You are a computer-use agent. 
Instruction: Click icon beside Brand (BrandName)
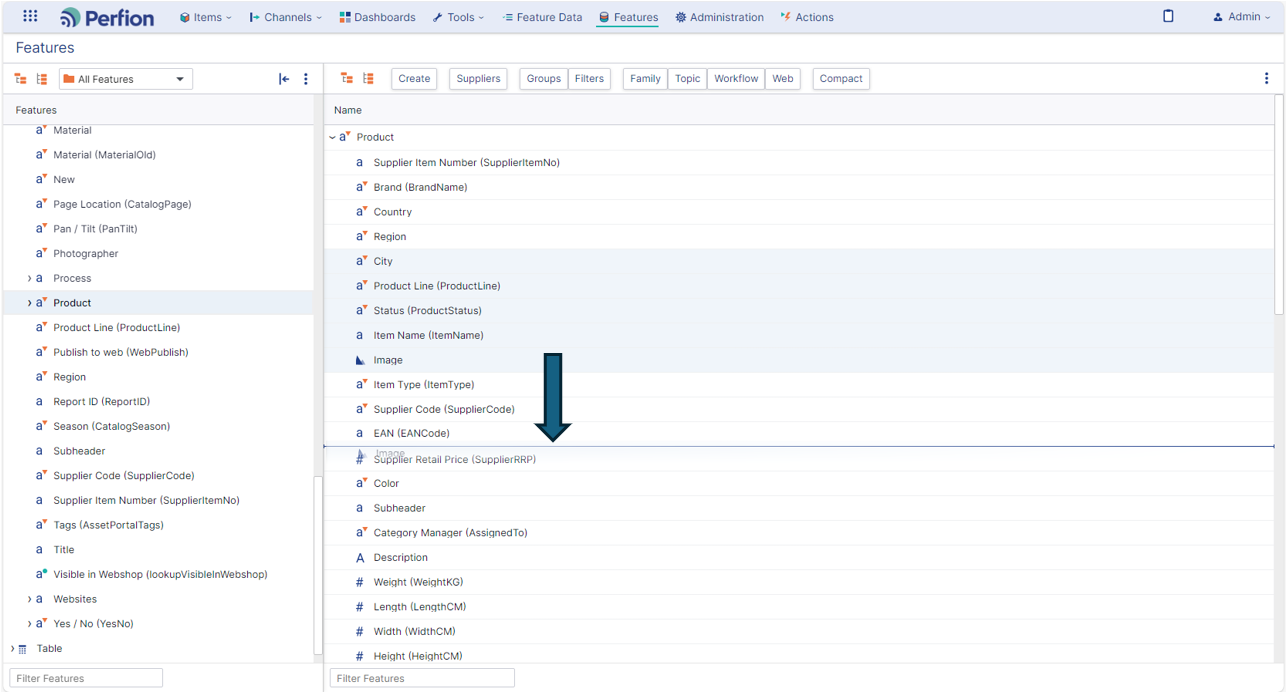pyautogui.click(x=361, y=187)
